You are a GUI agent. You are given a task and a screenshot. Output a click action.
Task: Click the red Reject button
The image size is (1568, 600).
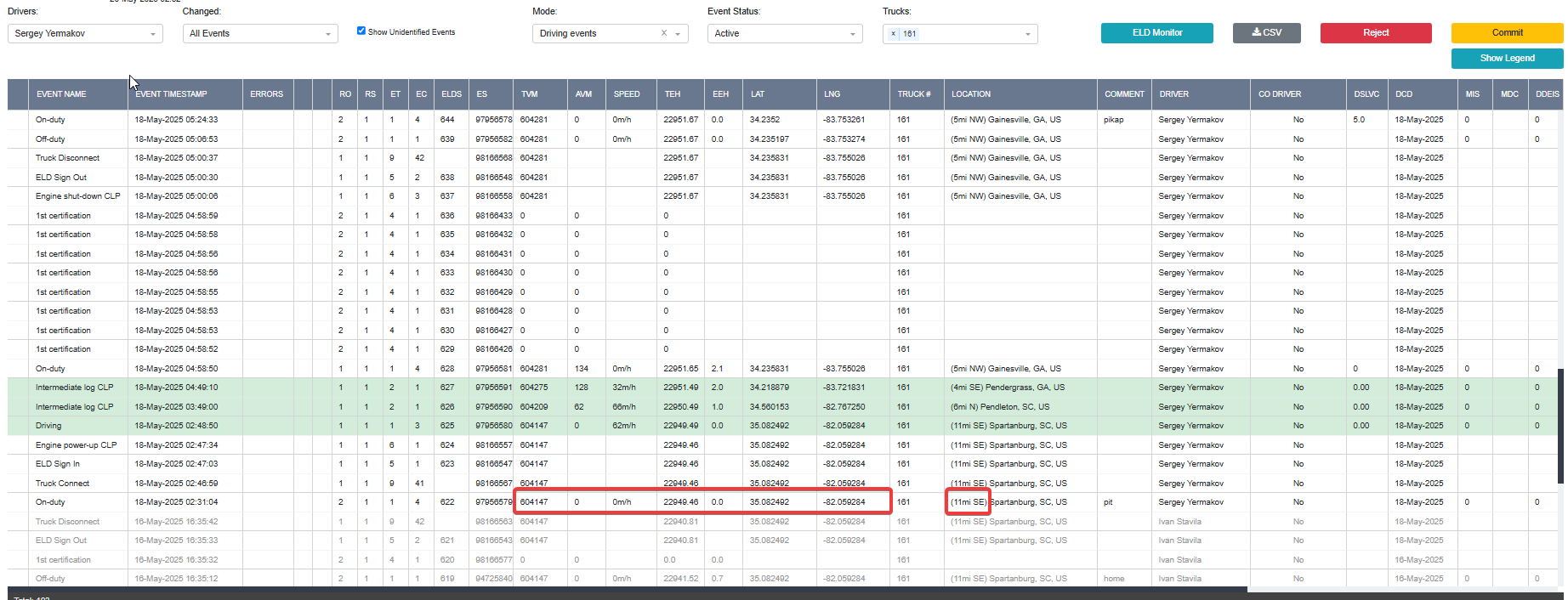coord(1376,32)
